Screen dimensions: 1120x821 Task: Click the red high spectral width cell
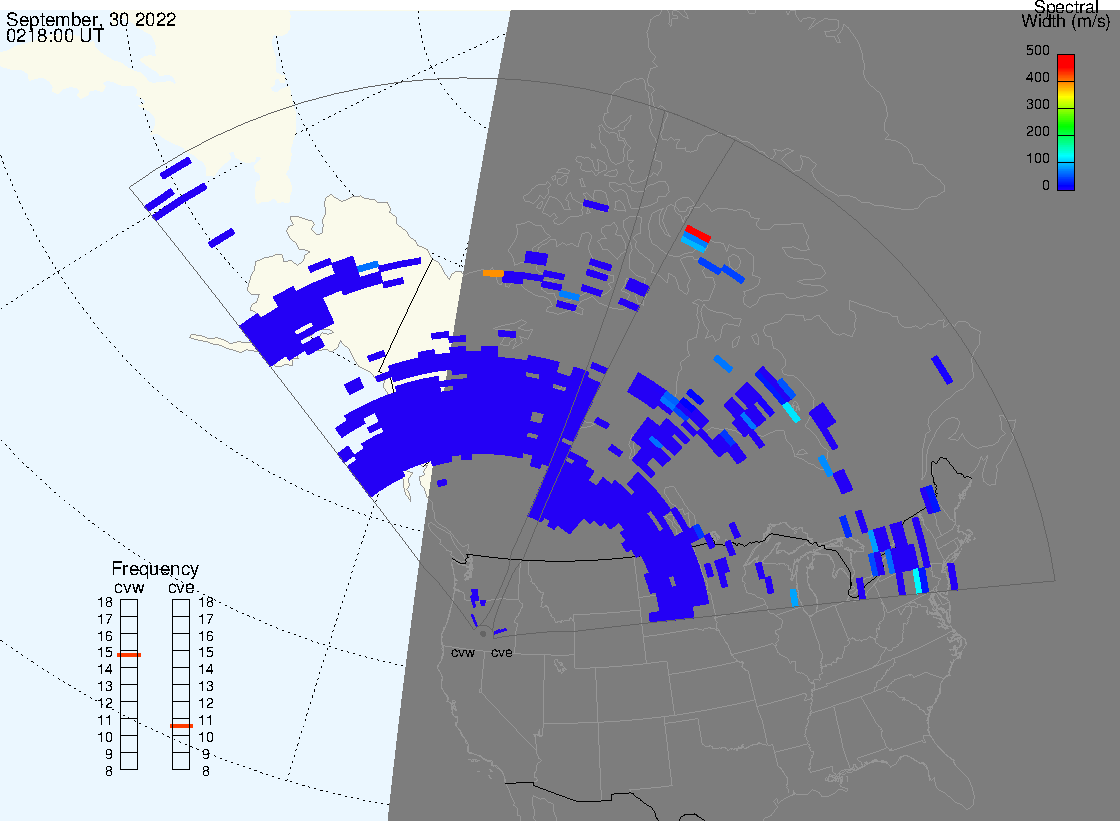tap(698, 234)
